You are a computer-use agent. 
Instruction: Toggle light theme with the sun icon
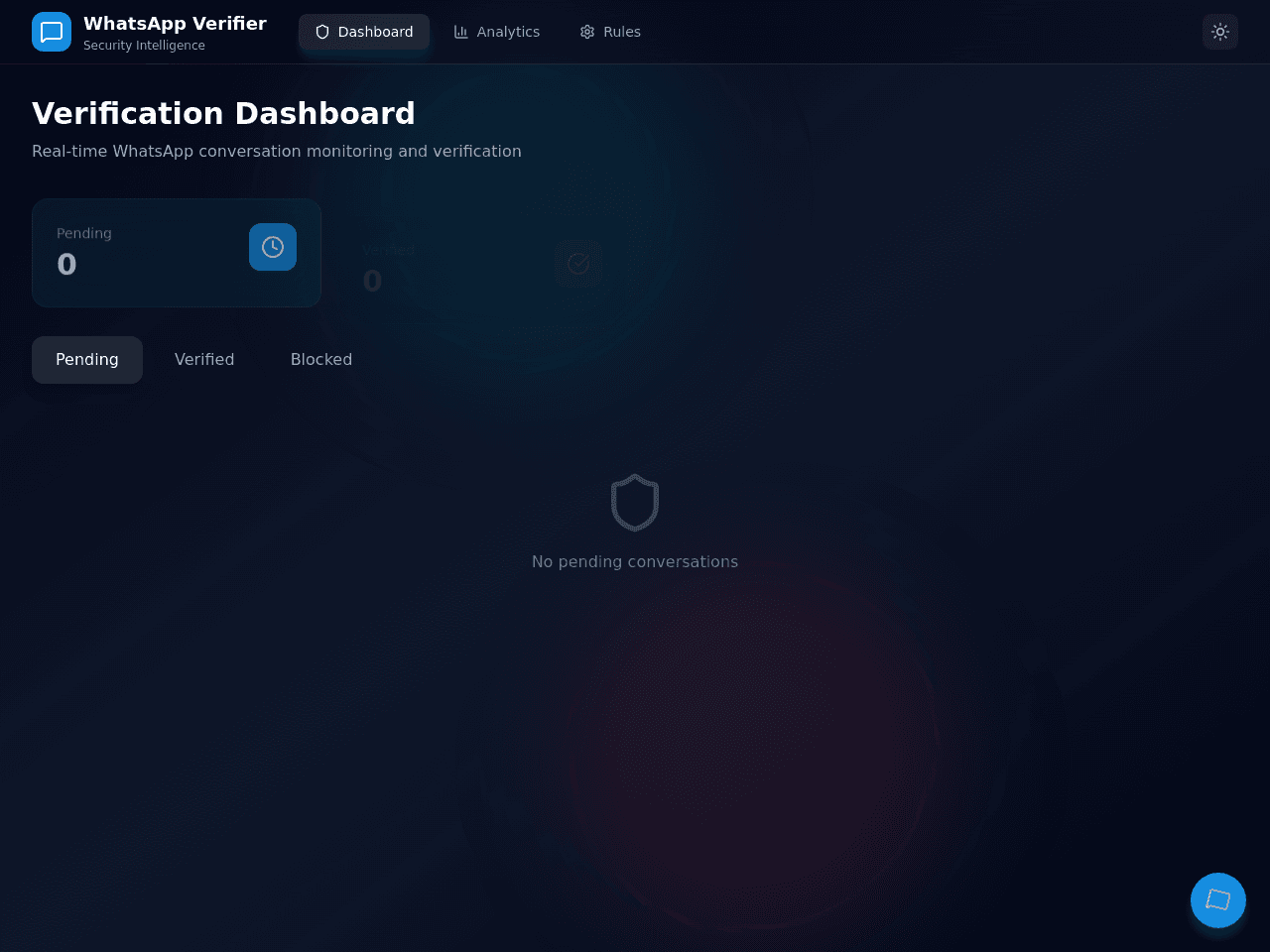click(1220, 32)
